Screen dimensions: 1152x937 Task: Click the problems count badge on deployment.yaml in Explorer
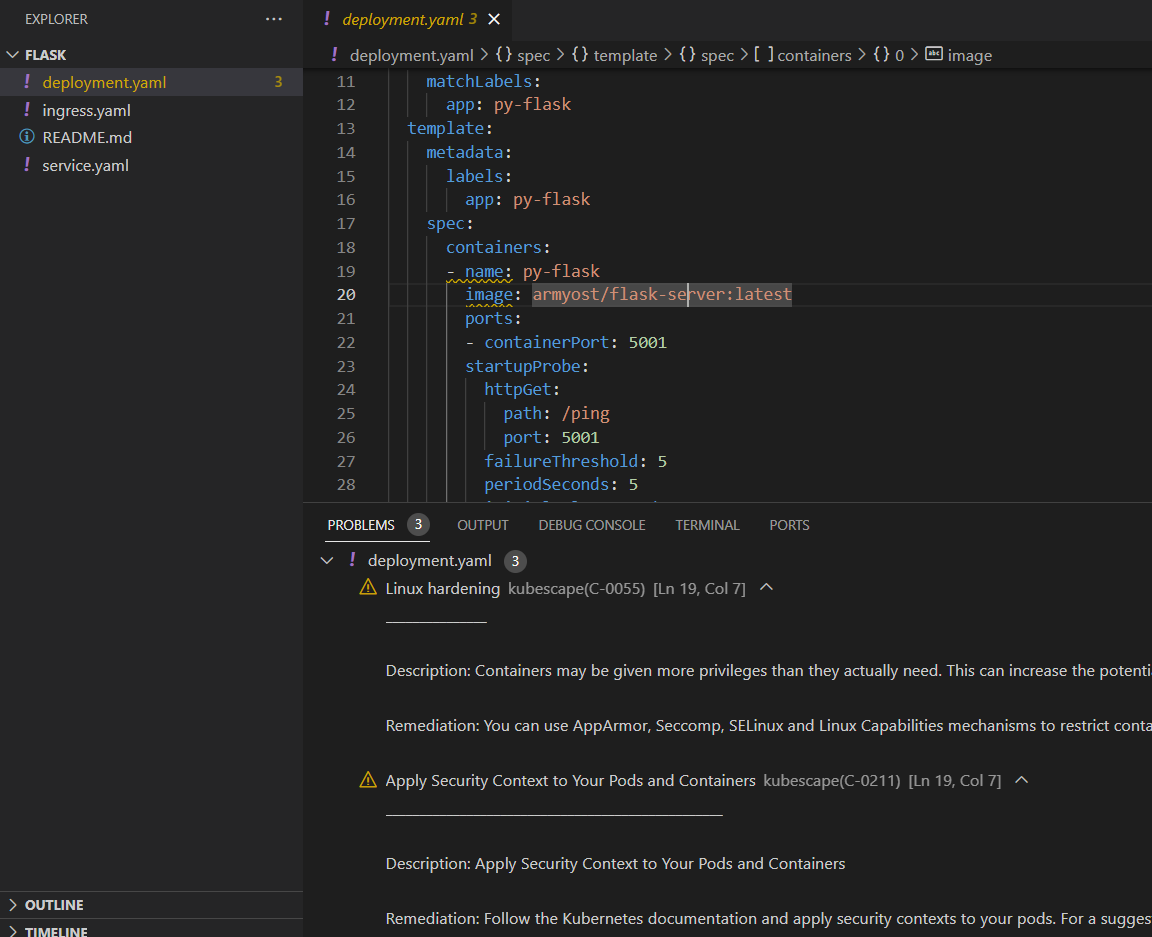[x=278, y=82]
